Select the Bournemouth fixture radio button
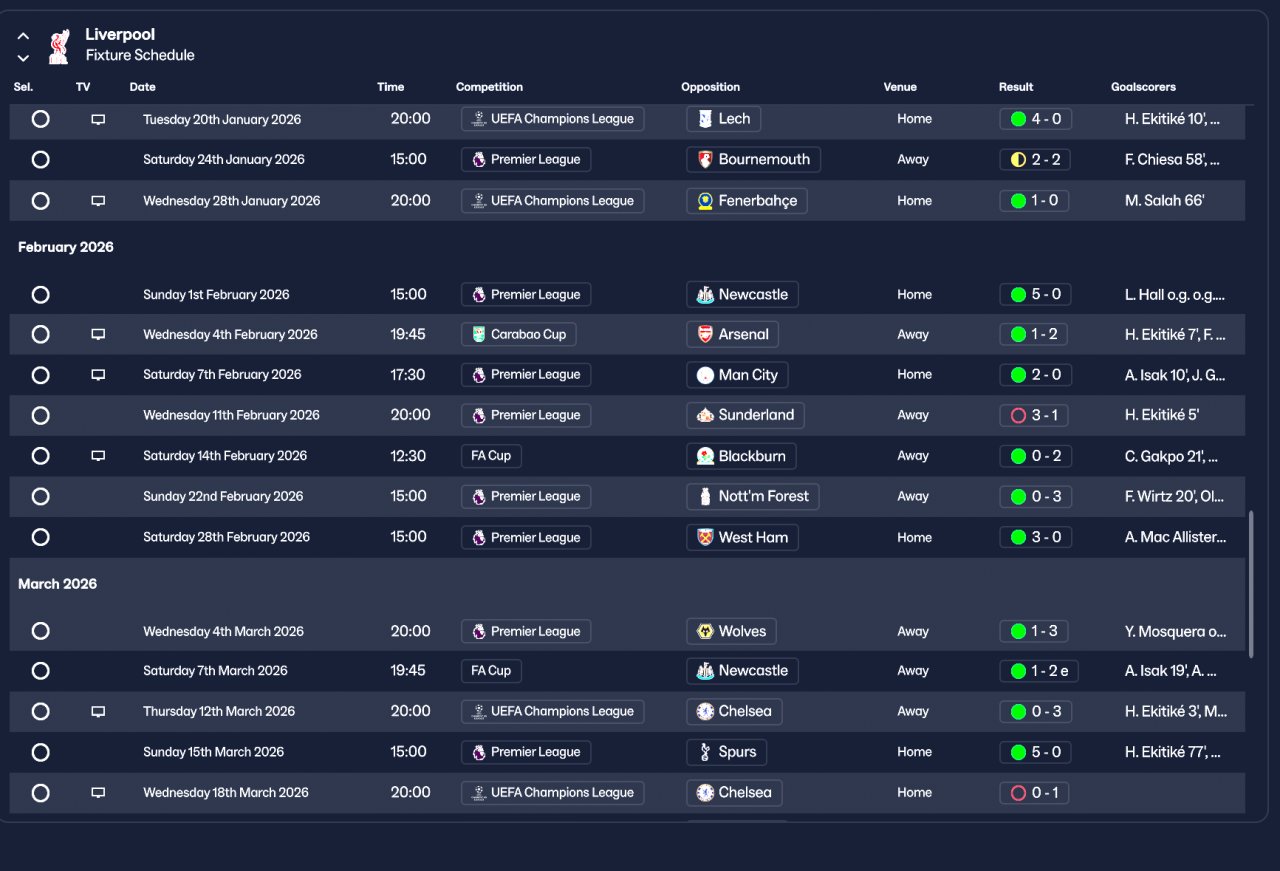 pos(40,160)
